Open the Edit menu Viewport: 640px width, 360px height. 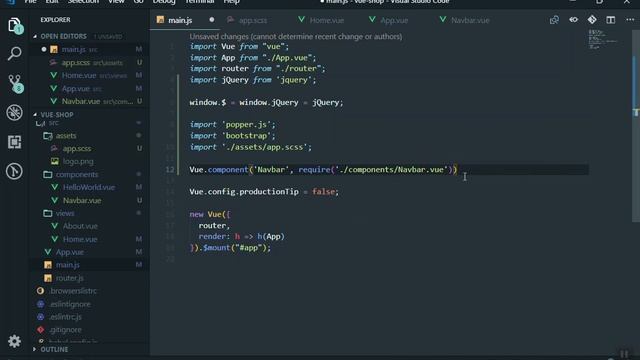tap(52, 2)
